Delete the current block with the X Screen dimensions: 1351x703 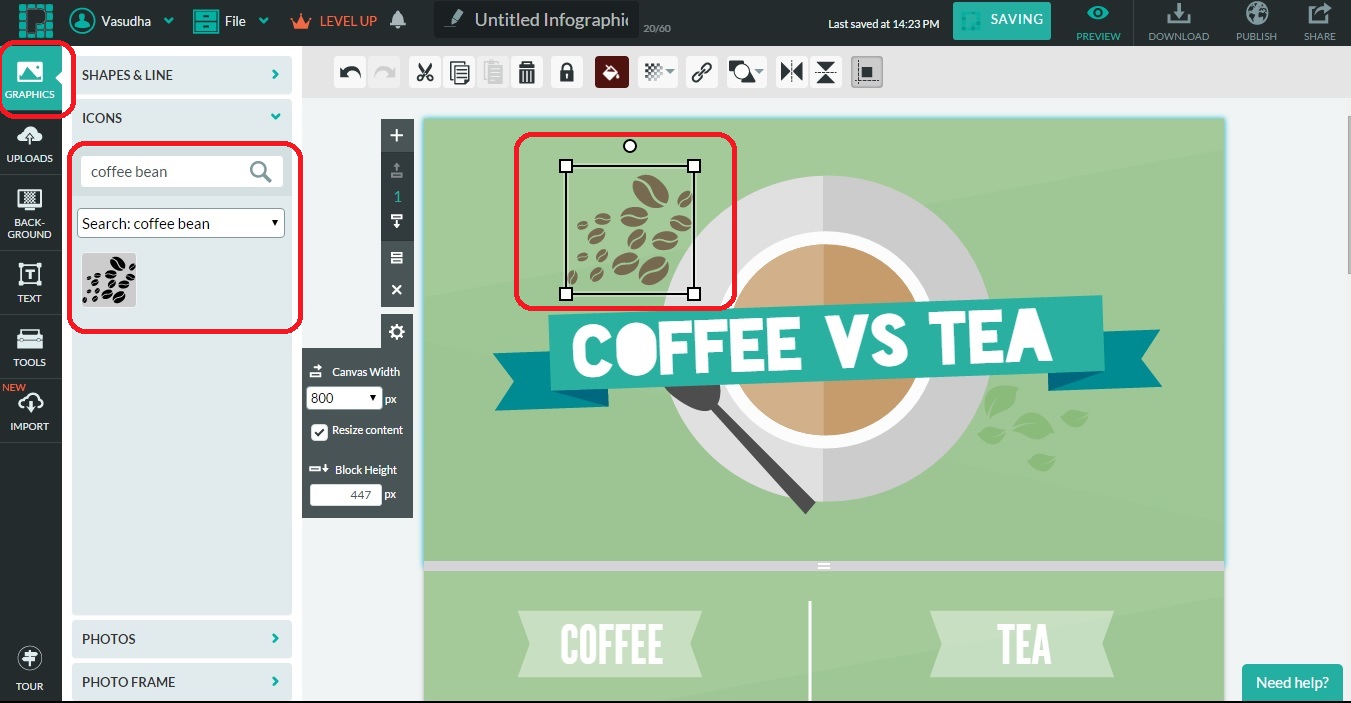click(397, 290)
